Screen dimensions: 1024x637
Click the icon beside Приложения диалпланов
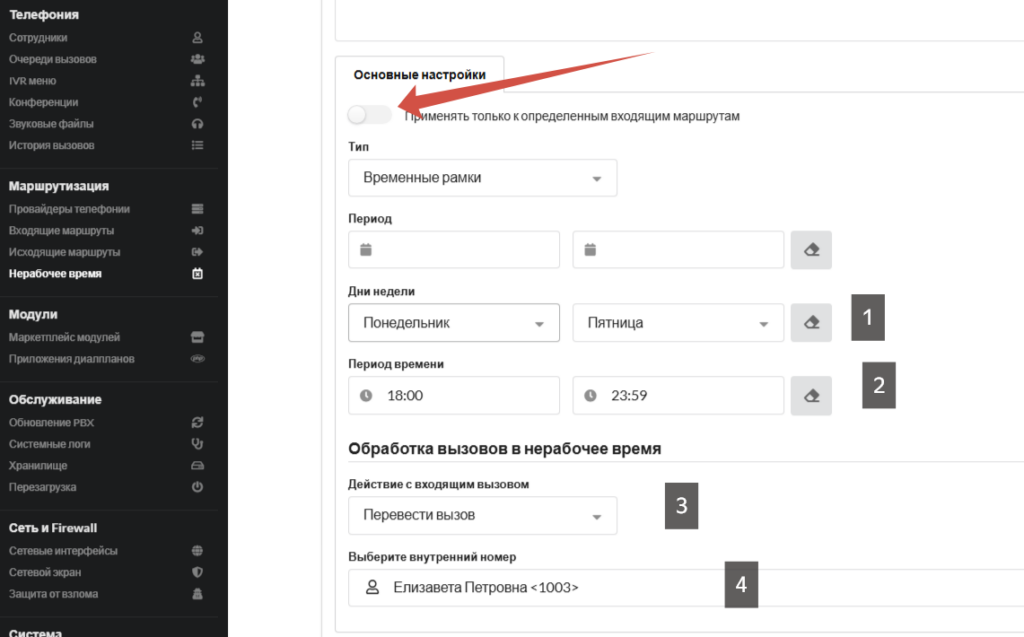tap(197, 359)
